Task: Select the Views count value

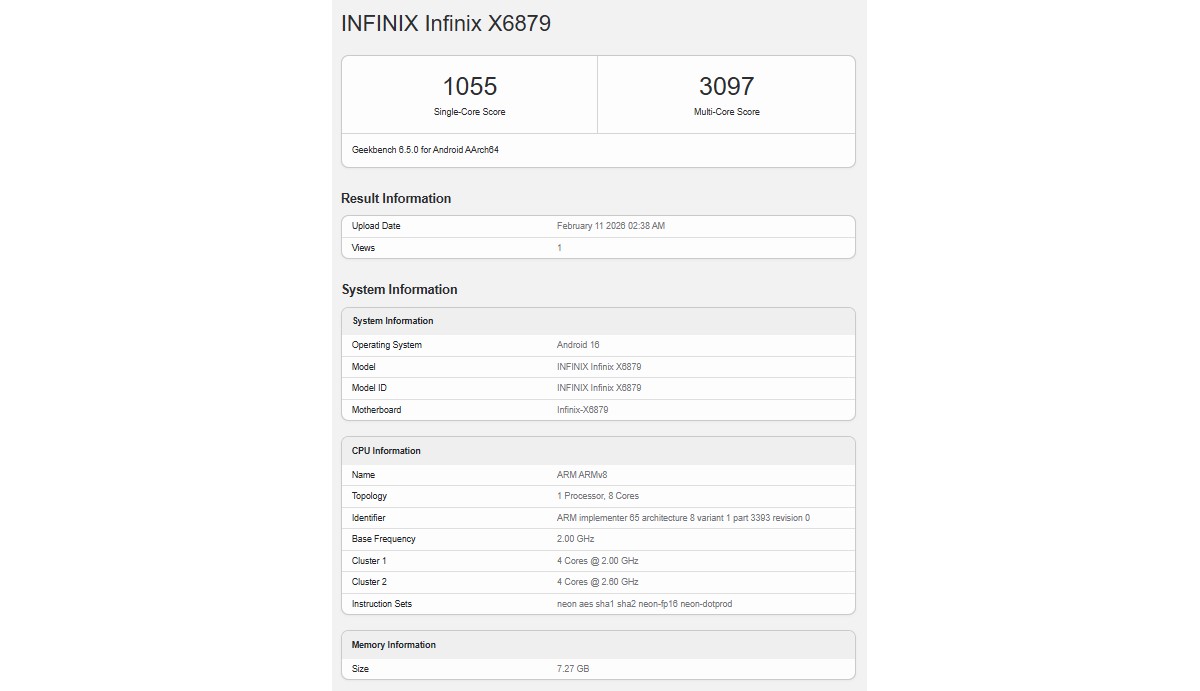Action: (558, 247)
